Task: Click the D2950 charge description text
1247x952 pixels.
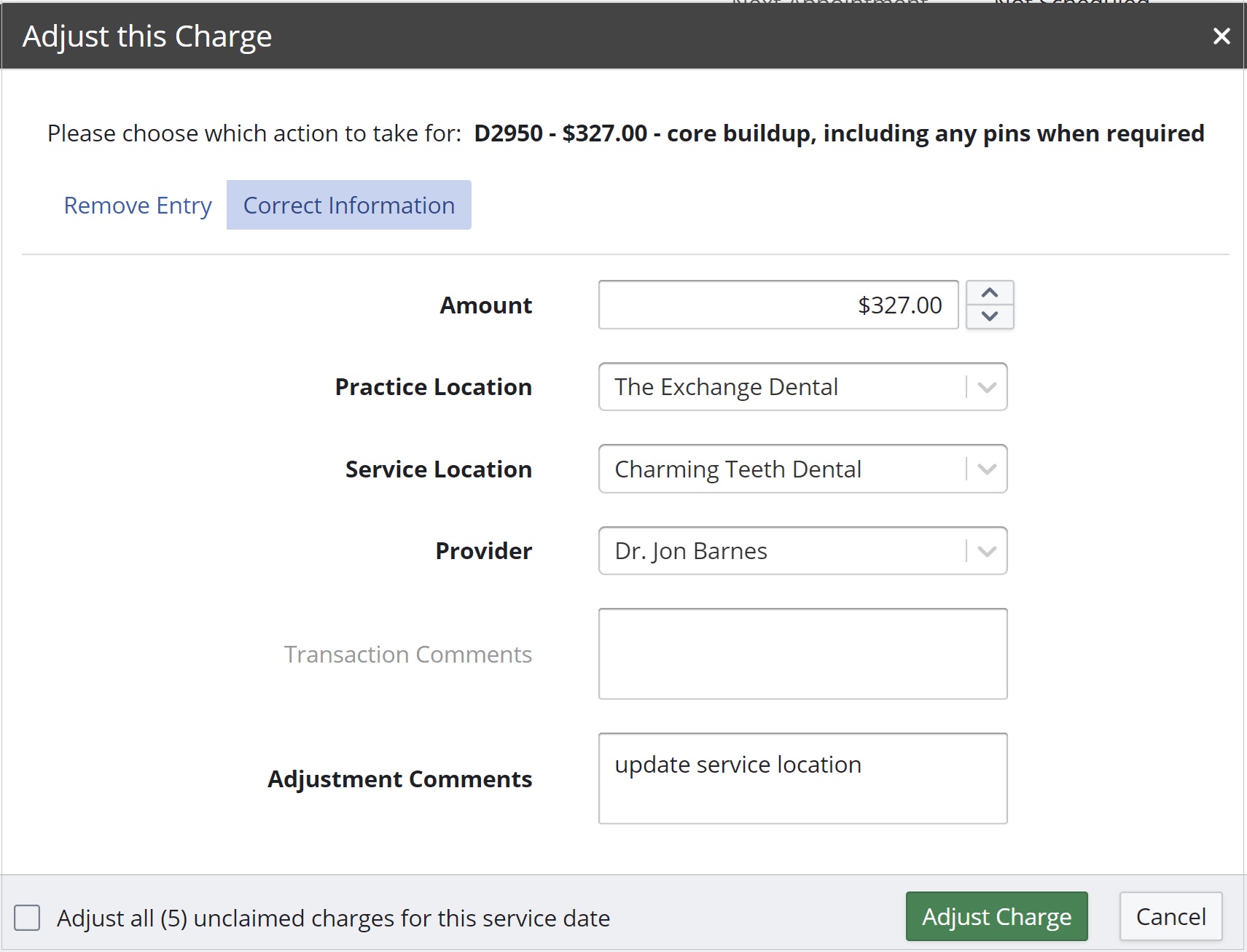Action: point(839,133)
